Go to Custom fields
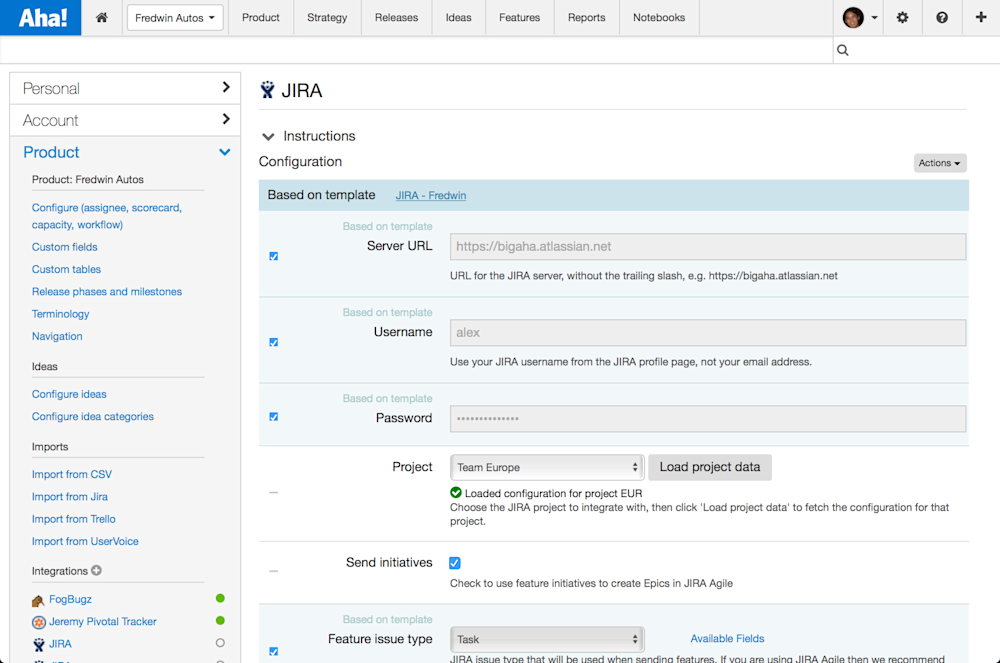Image resolution: width=1000 pixels, height=663 pixels. pyautogui.click(x=64, y=247)
